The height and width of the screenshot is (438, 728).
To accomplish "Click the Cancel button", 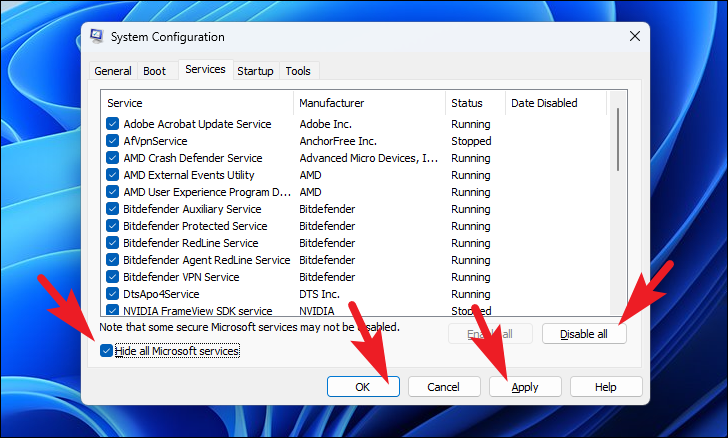I will point(444,387).
